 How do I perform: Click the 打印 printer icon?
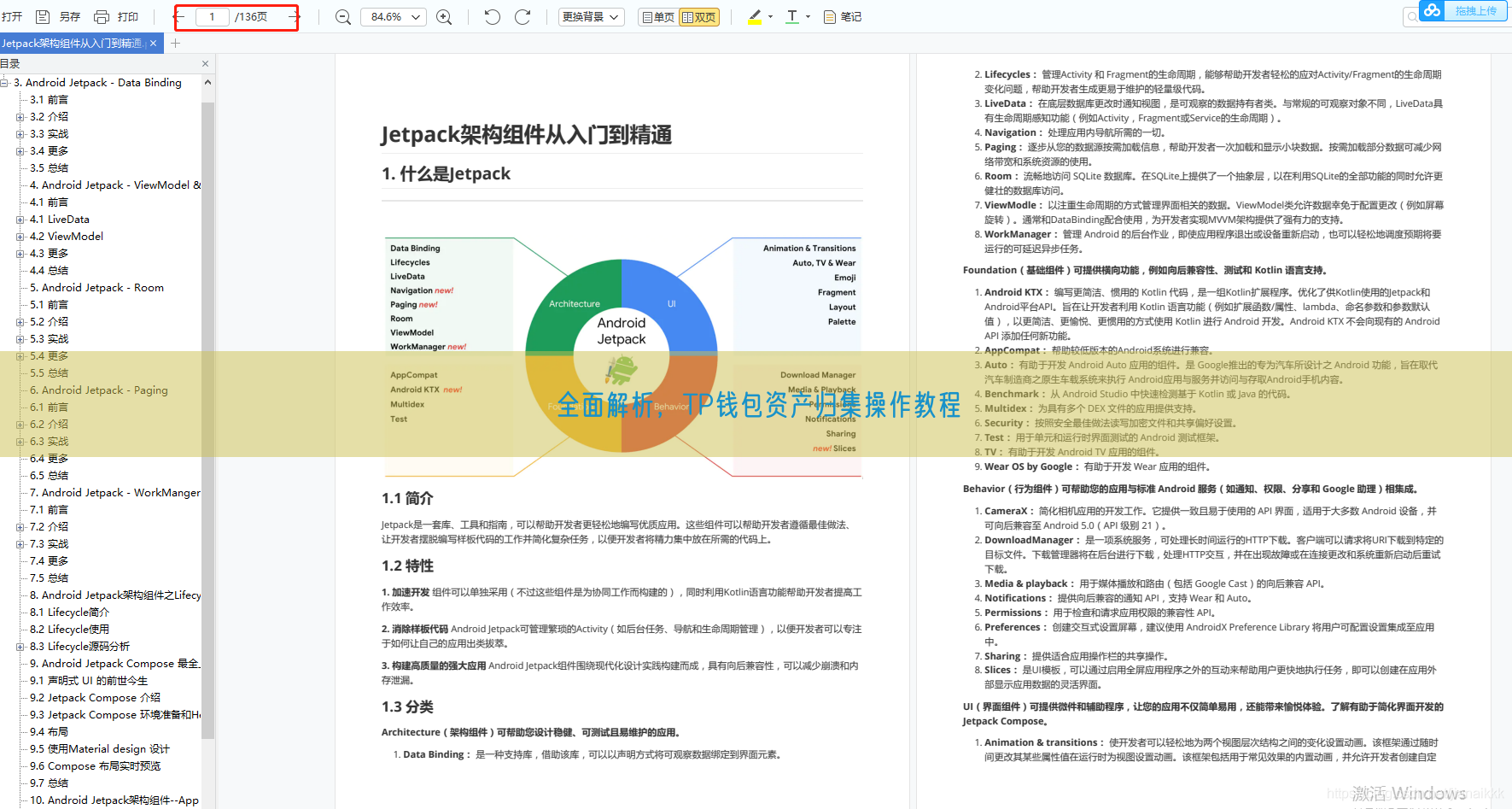click(102, 16)
